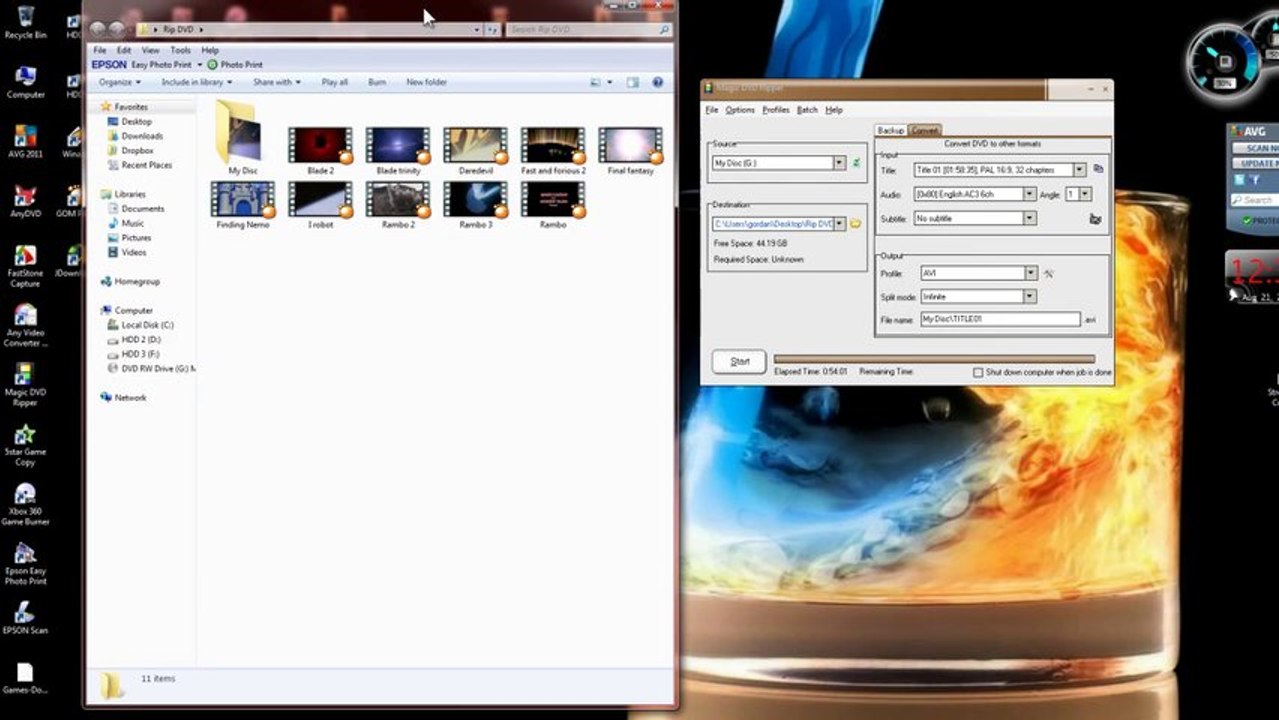Click the conversion progress bar

pyautogui.click(x=934, y=359)
